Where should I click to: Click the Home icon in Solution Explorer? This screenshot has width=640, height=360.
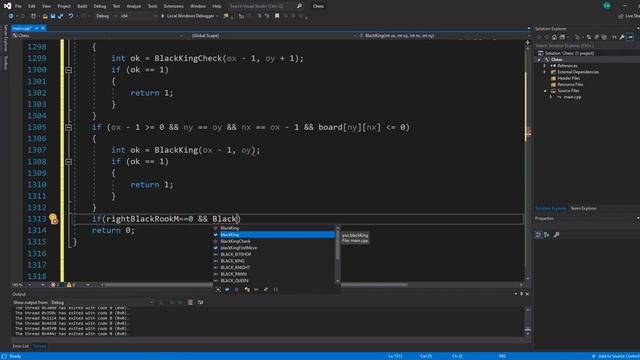(x=554, y=37)
